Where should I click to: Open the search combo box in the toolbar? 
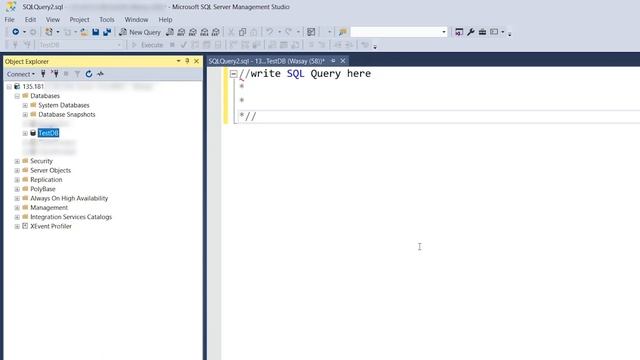coord(399,32)
